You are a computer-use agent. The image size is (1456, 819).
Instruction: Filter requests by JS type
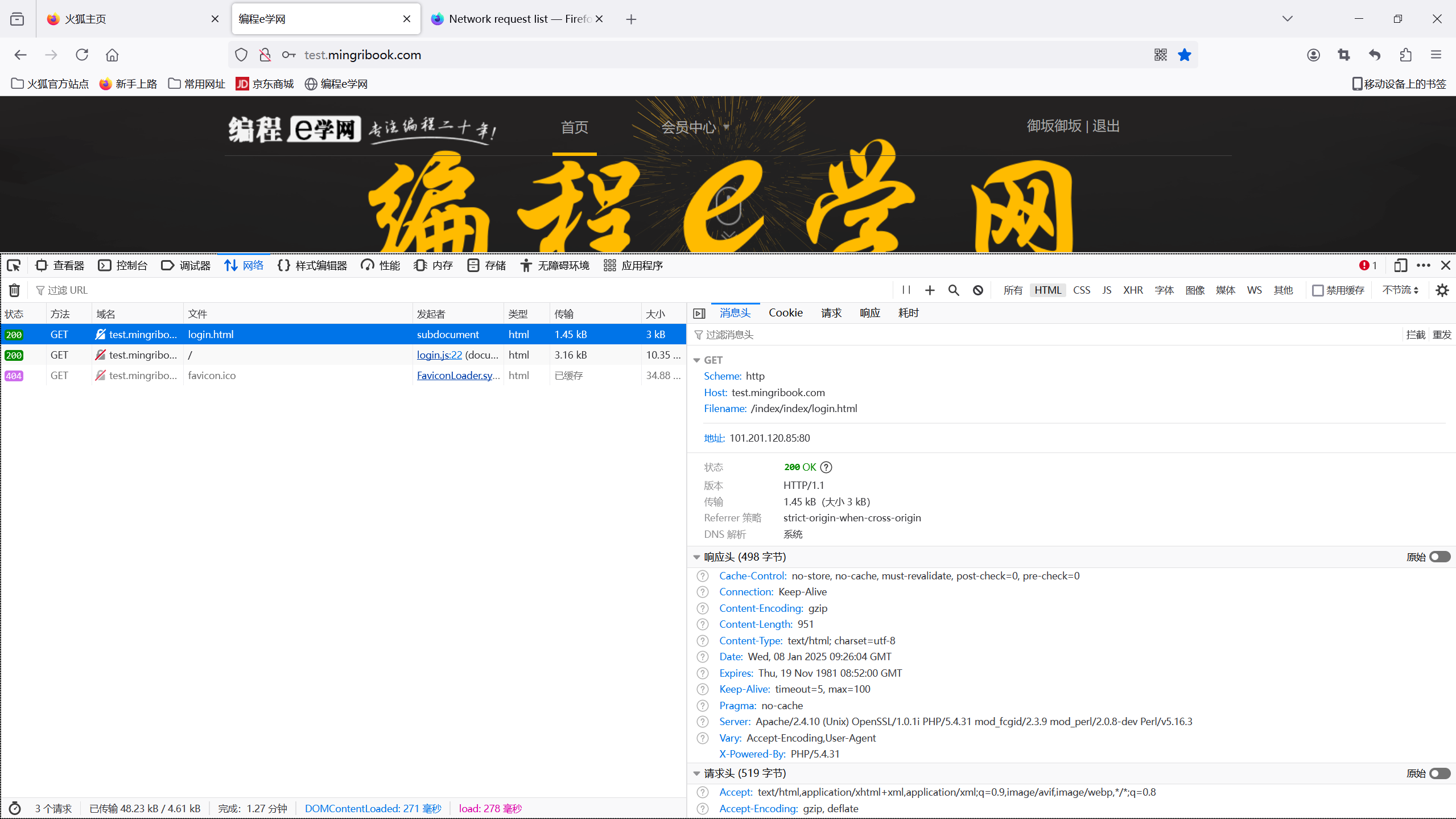[1107, 290]
